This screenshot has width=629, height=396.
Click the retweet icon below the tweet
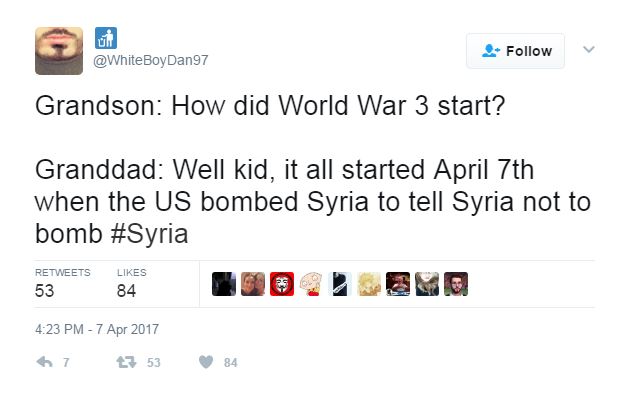(x=126, y=362)
